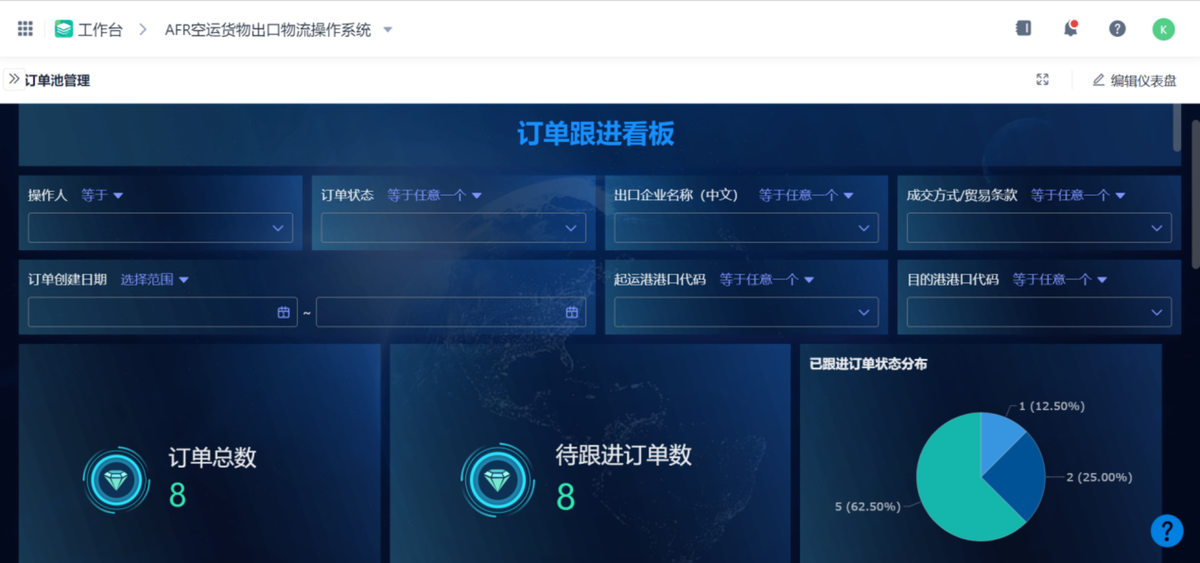Click the 工作台 breadcrumb link

tap(100, 30)
